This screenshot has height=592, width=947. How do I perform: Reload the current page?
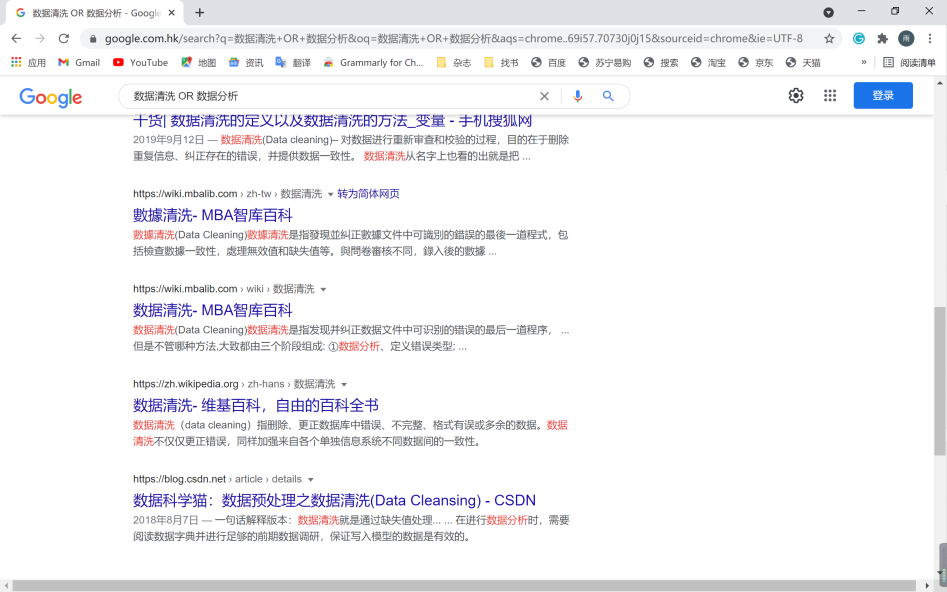[x=63, y=39]
